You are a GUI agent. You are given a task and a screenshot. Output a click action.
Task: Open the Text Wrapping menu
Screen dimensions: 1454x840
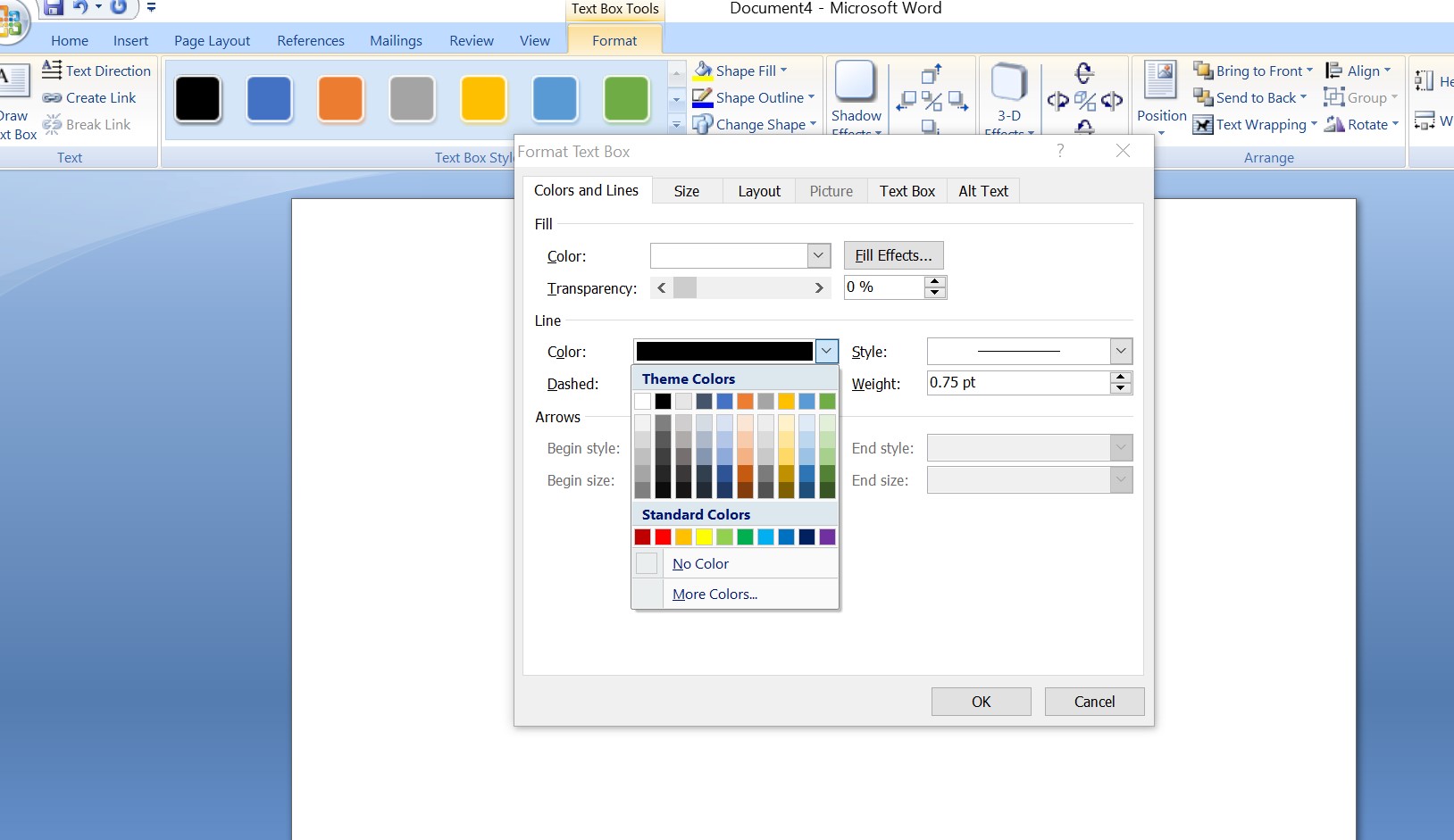(1254, 124)
